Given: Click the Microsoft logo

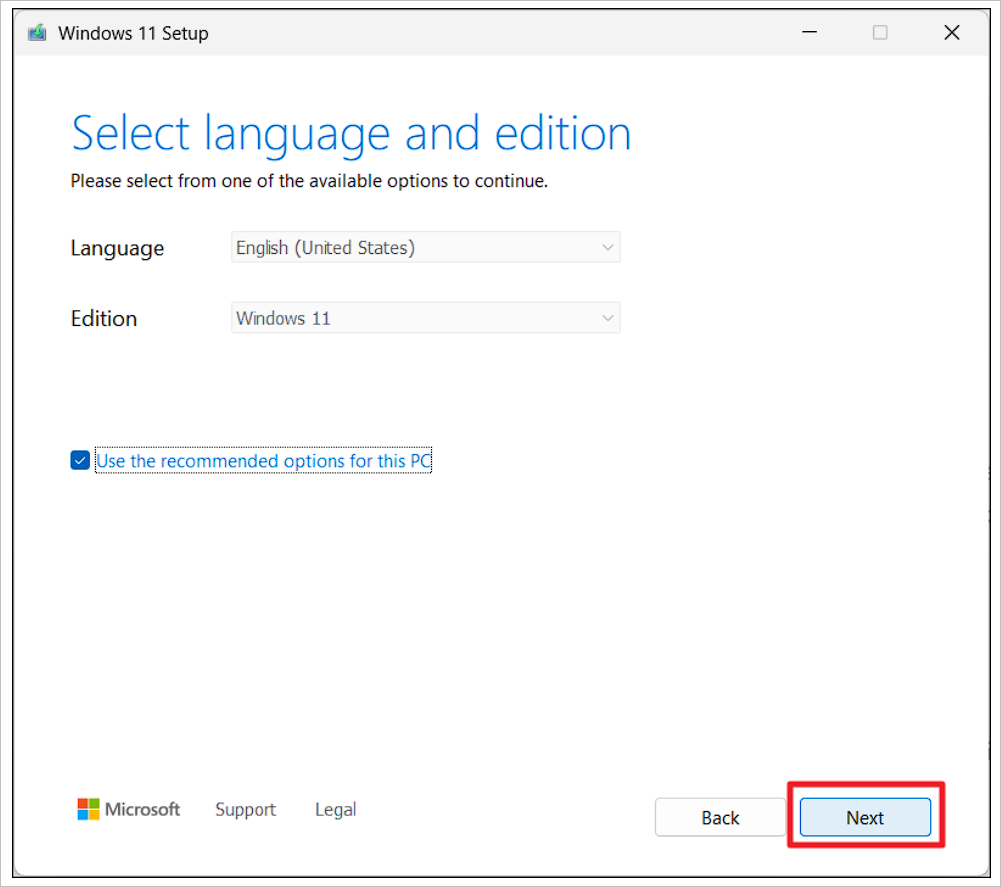Looking at the screenshot, I should coord(128,809).
